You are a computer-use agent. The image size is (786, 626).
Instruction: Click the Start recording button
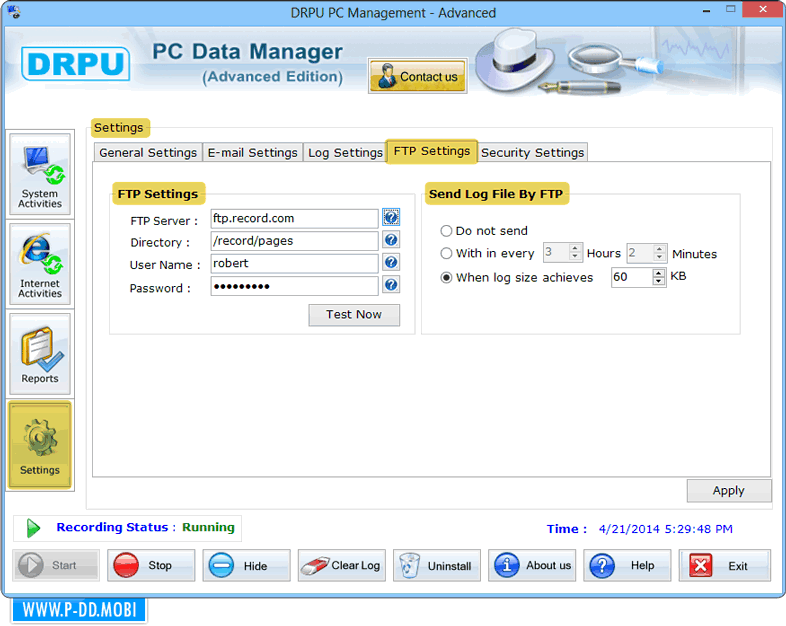tap(56, 565)
